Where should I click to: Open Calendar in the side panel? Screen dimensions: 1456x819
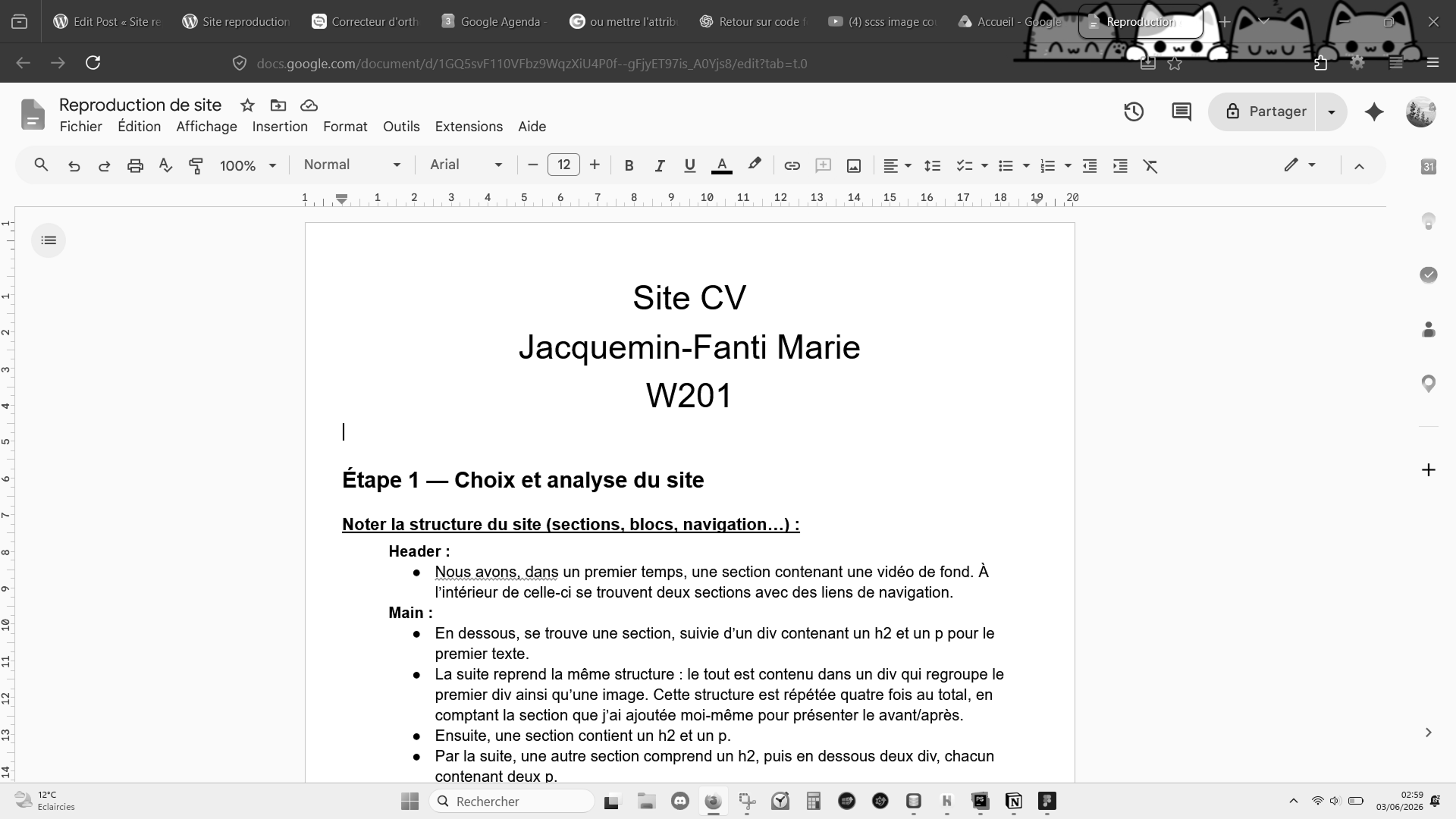[x=1429, y=167]
